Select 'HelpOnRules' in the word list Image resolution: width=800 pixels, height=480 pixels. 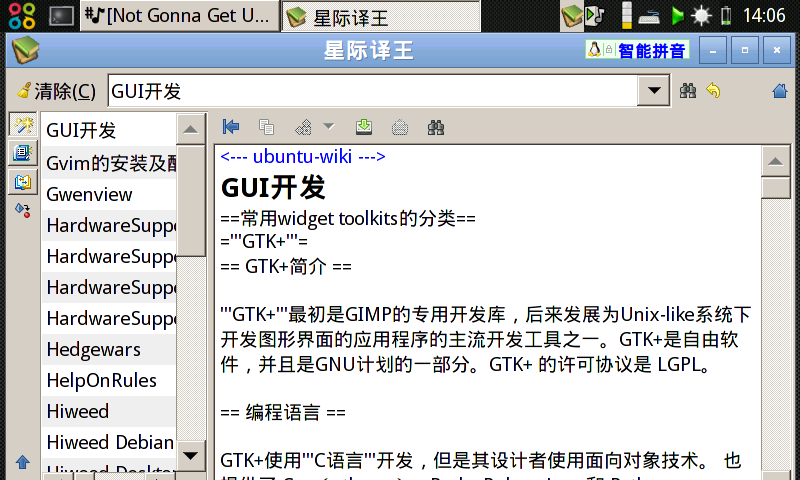coord(109,381)
